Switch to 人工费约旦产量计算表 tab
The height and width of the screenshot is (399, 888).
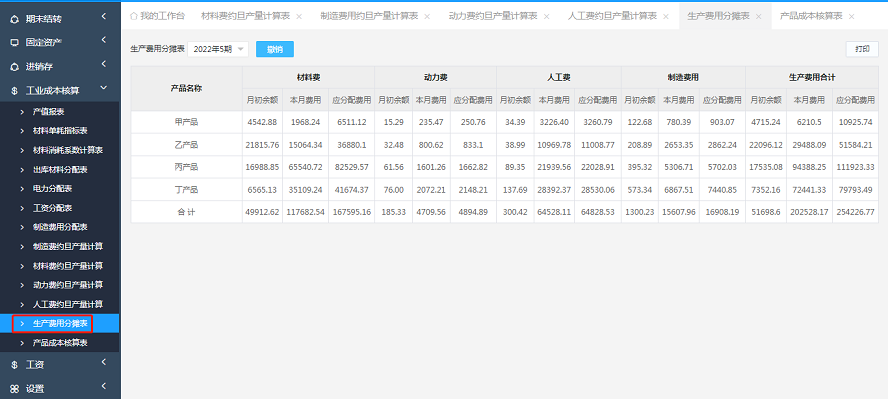pyautogui.click(x=612, y=16)
